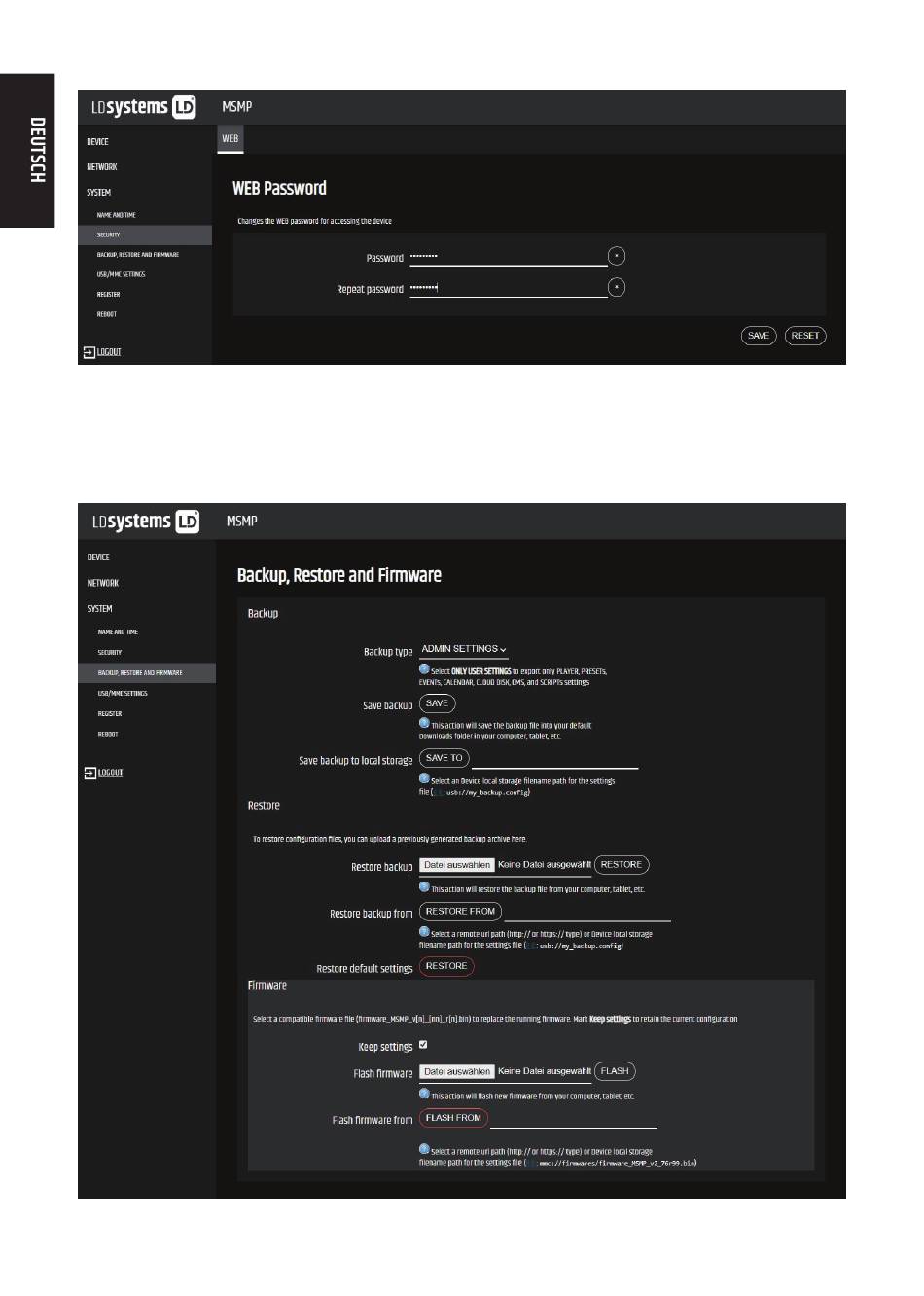Open DEVICE menu in the bottom sidebar
The image size is (924, 1296).
tap(98, 558)
